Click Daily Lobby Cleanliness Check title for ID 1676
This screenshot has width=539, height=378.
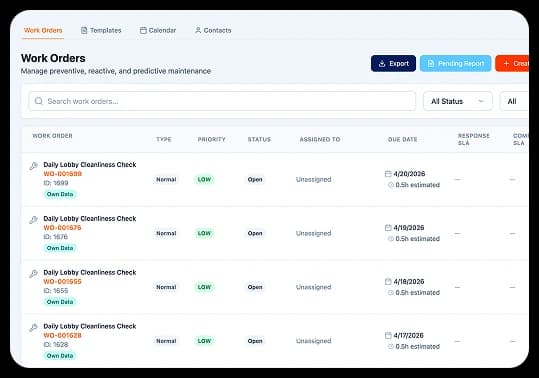90,219
